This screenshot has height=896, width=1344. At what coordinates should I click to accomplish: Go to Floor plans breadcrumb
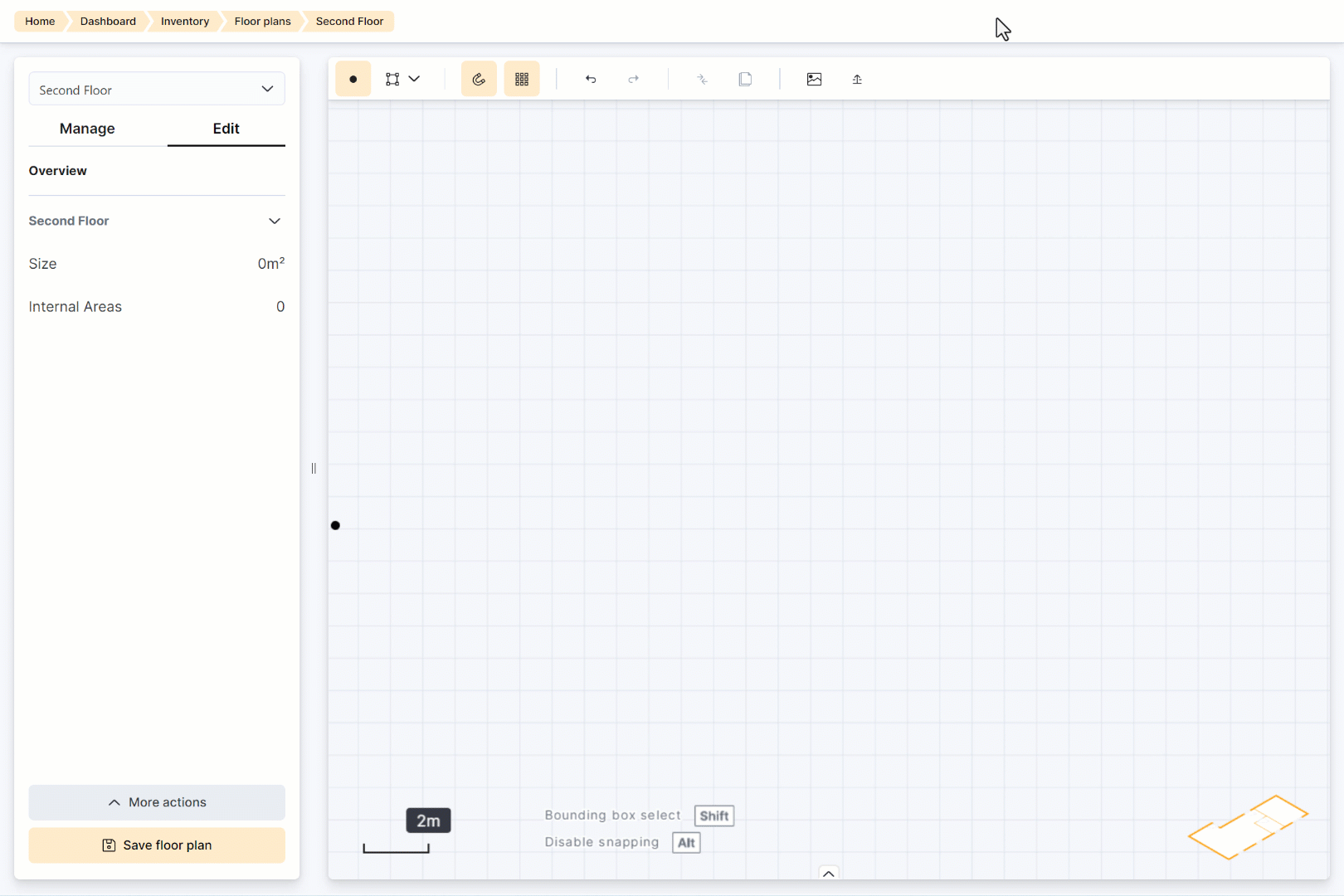pos(262,21)
